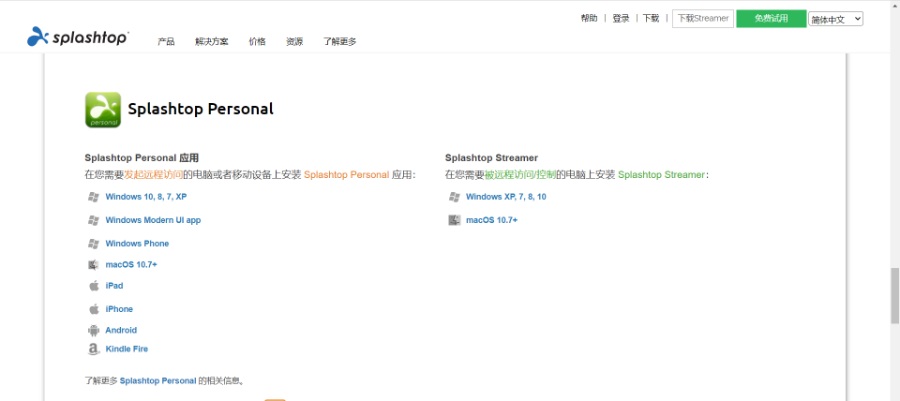900x401 pixels.
Task: Open the 资源 menu
Action: 294,41
